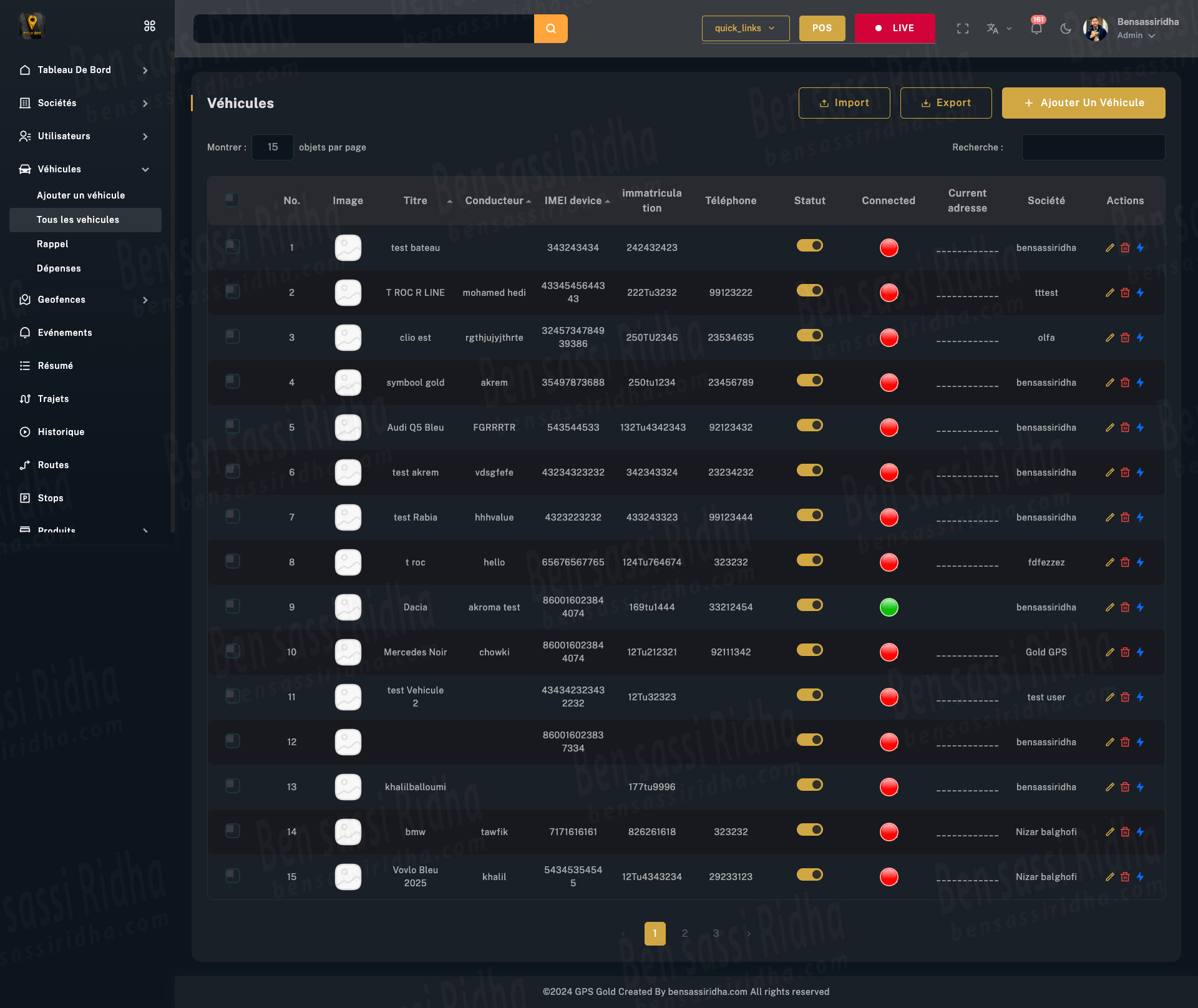Click the Export button
This screenshot has height=1008, width=1198.
pos(945,103)
